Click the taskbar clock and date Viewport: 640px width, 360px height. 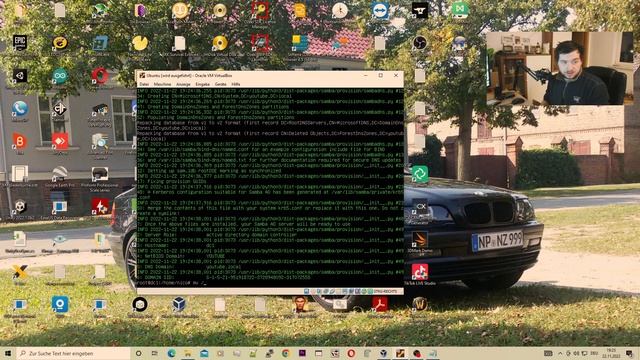click(x=611, y=353)
